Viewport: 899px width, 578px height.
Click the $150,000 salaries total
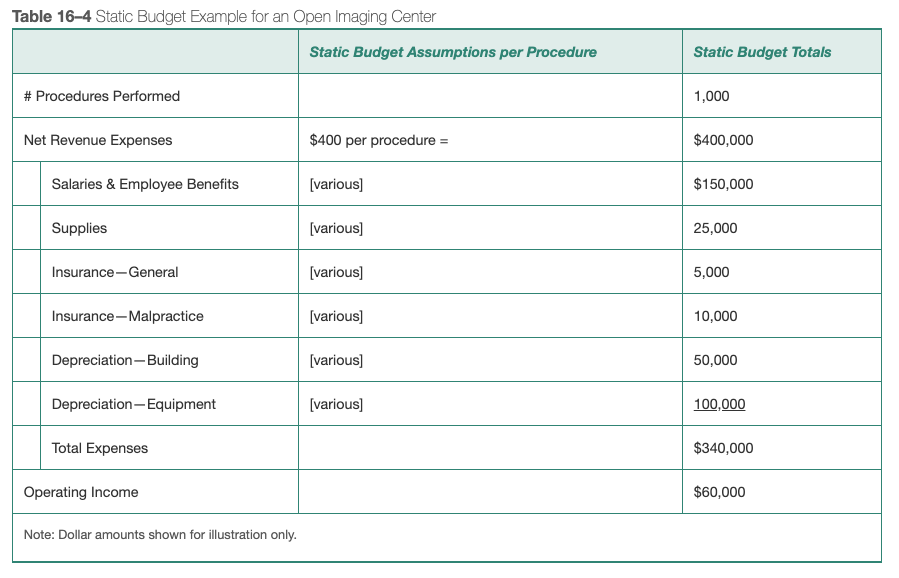point(724,184)
